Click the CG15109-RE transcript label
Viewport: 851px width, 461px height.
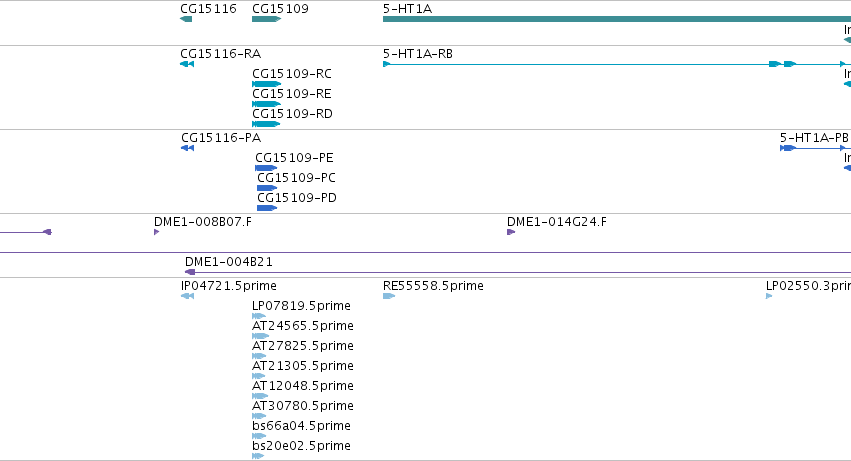pos(291,94)
